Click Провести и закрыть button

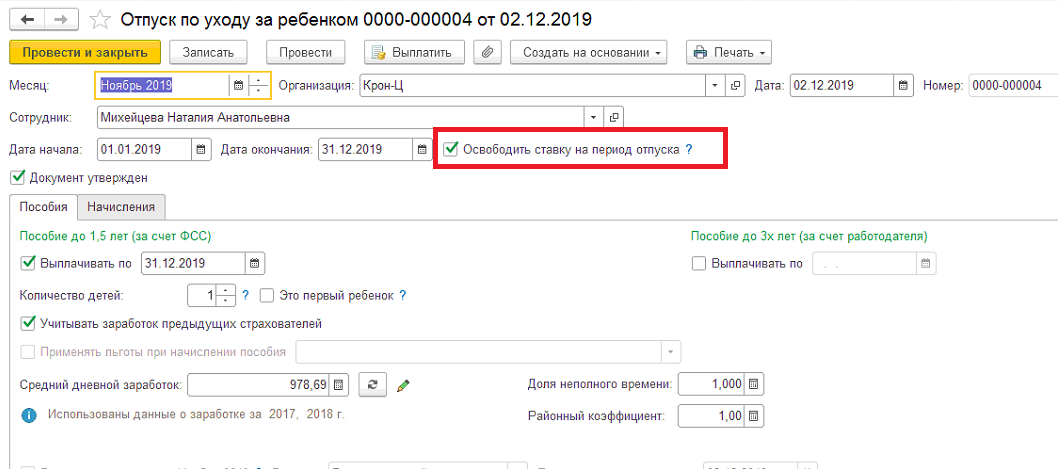[x=85, y=52]
